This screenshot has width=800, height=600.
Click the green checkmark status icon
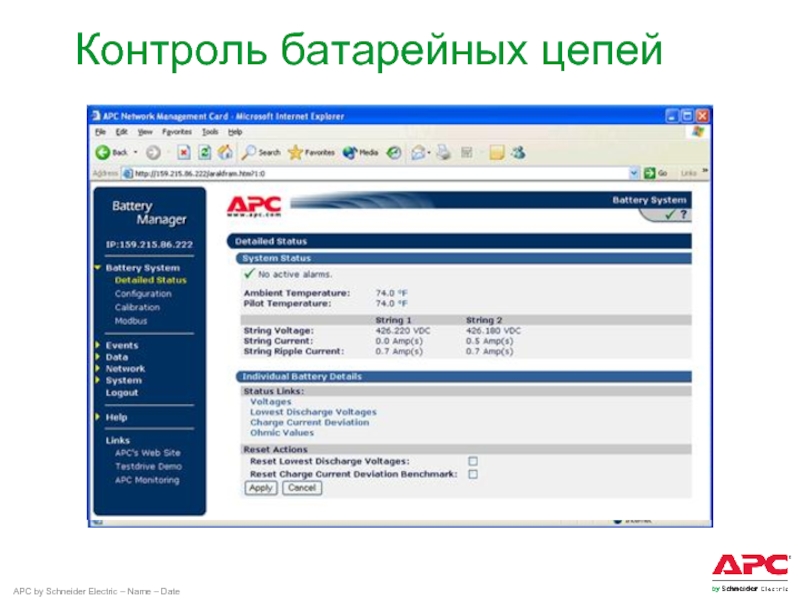(670, 215)
